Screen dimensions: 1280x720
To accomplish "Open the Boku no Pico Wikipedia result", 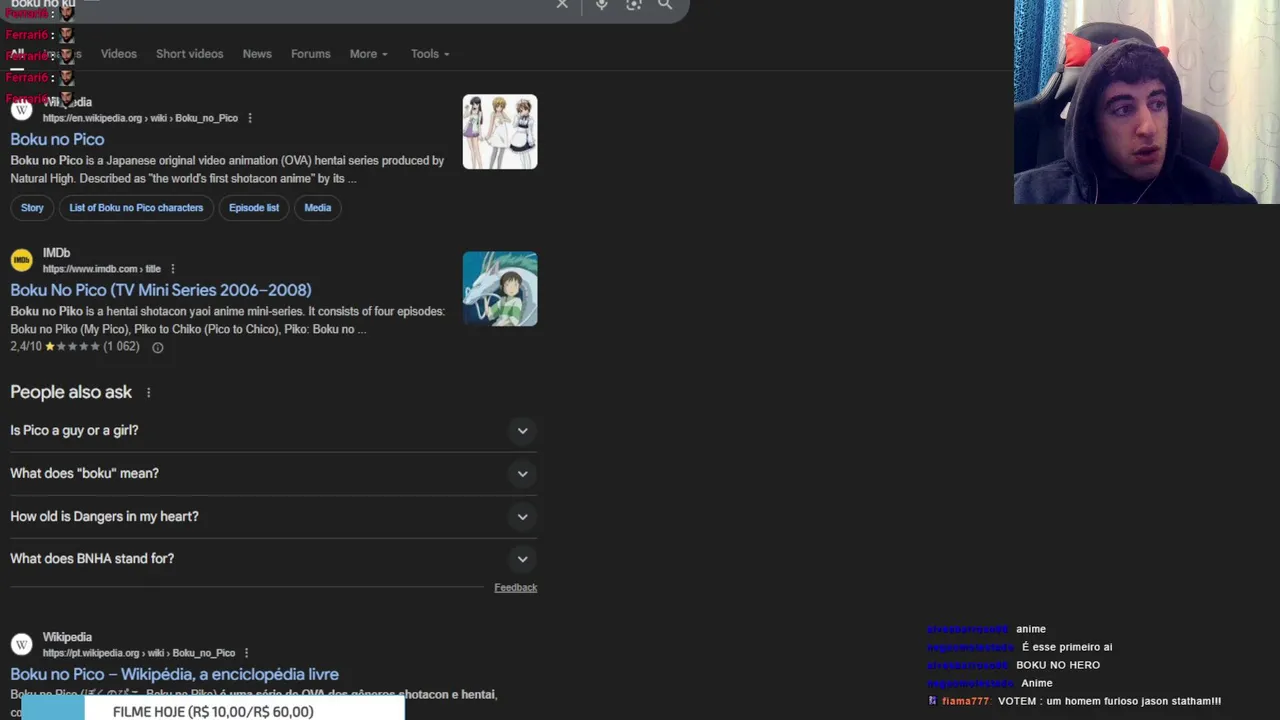I will [57, 139].
